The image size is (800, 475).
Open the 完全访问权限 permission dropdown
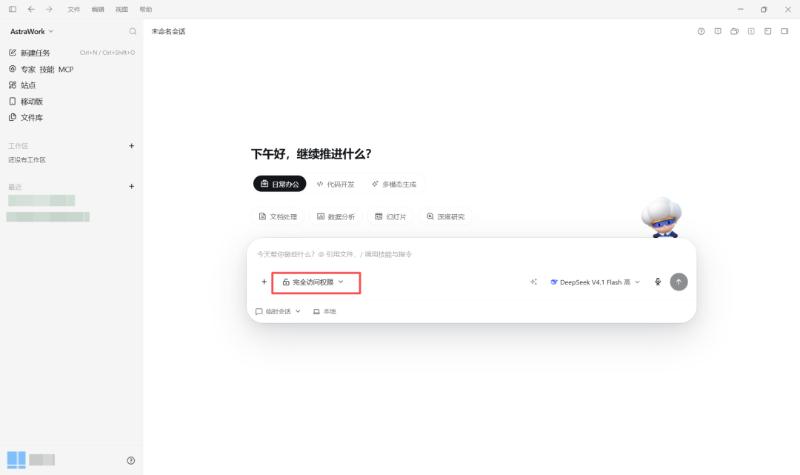313,282
